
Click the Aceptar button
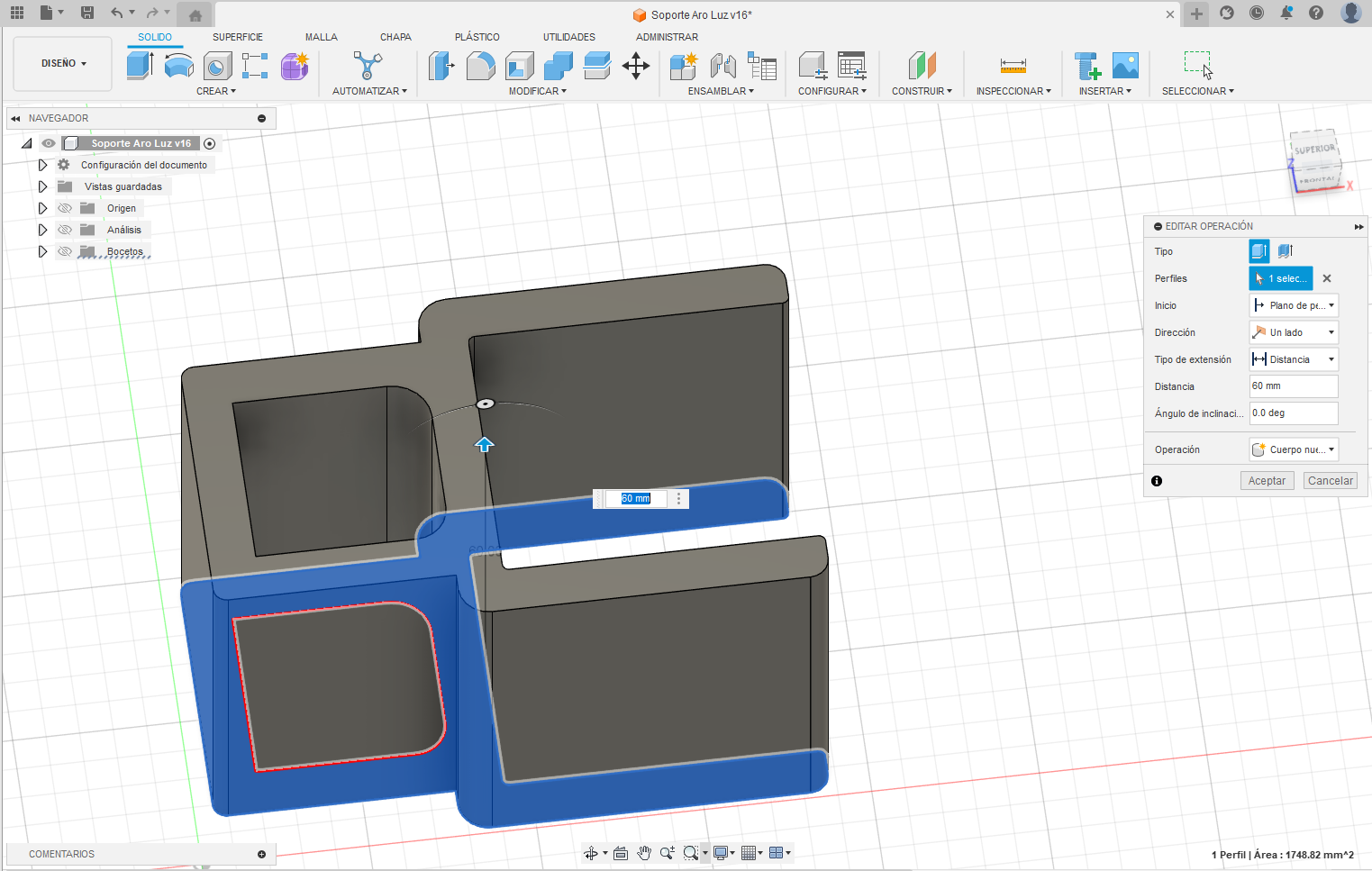(1267, 481)
